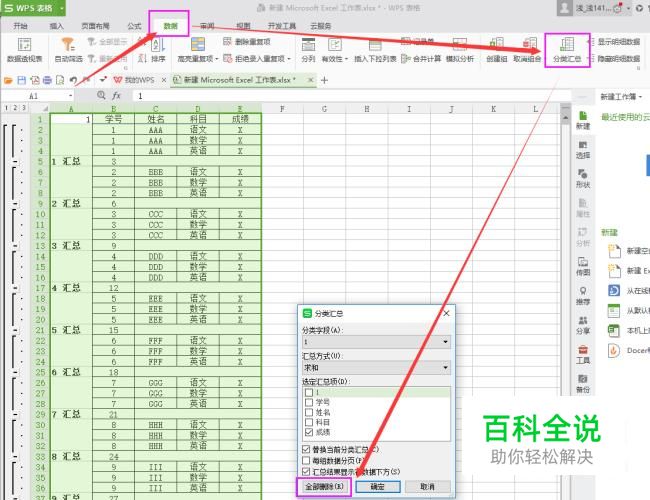650x500 pixels.
Task: Toggle 汇总结果显示在数据下方 checkbox
Action: click(306, 471)
